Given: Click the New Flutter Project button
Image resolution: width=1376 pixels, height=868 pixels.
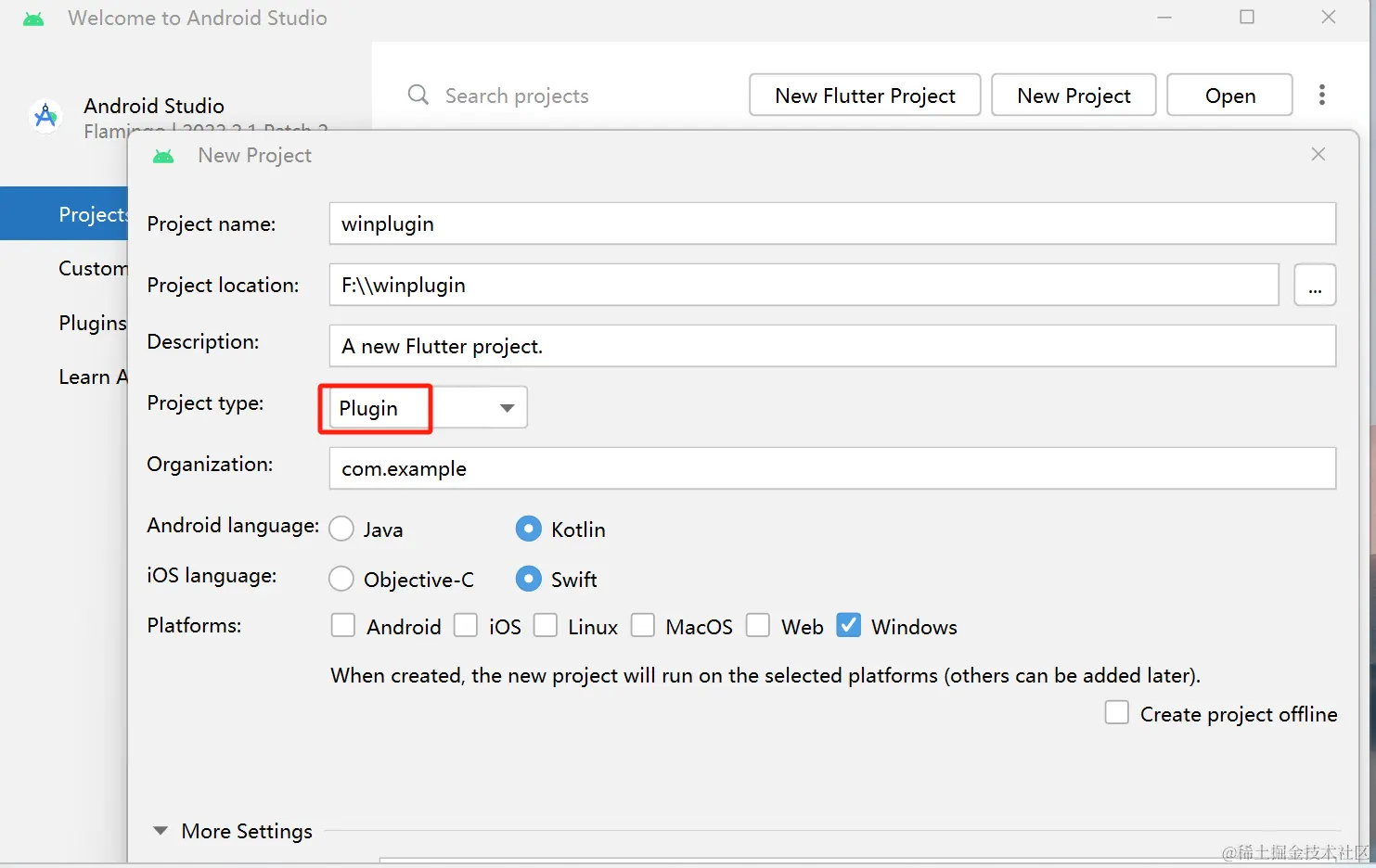Looking at the screenshot, I should coord(864,96).
